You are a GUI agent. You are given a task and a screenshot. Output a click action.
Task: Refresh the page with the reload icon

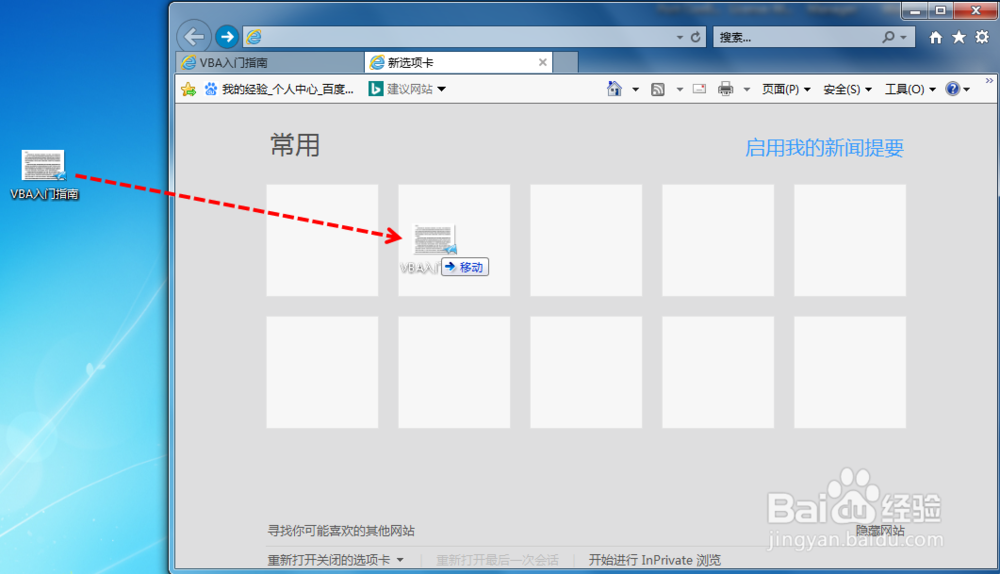tap(695, 37)
